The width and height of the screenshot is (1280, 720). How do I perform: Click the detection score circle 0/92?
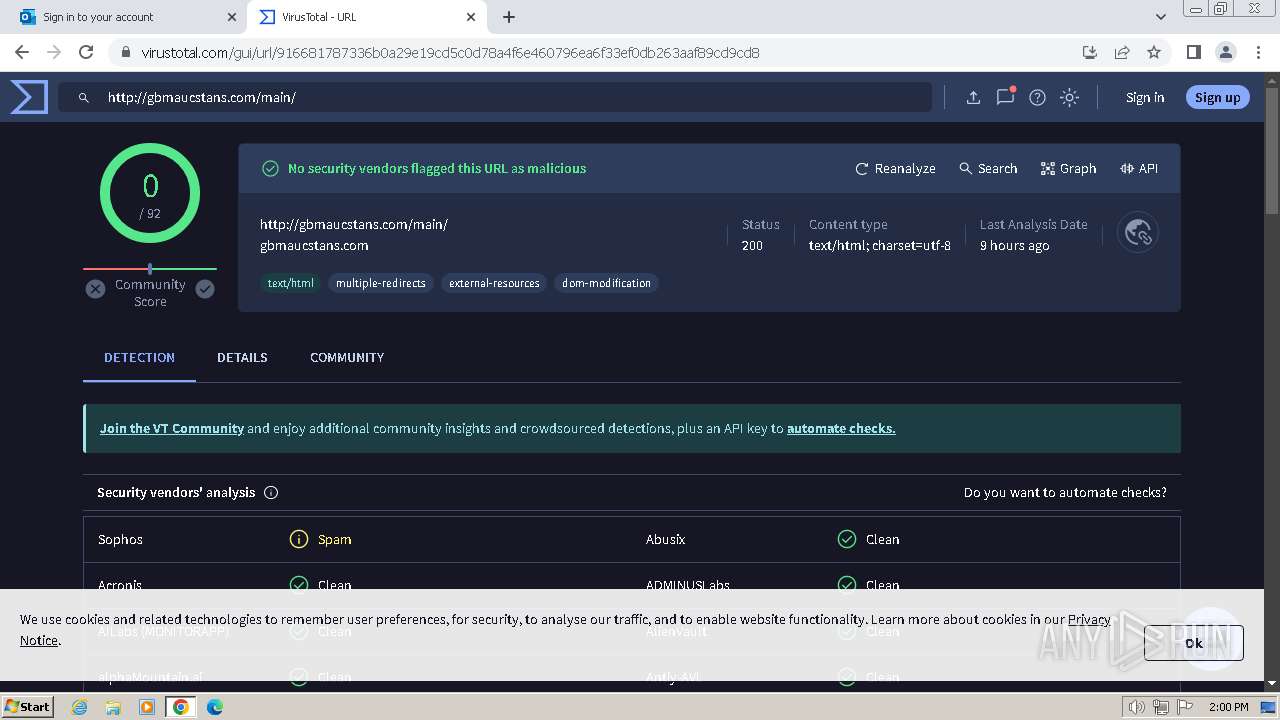click(x=150, y=193)
